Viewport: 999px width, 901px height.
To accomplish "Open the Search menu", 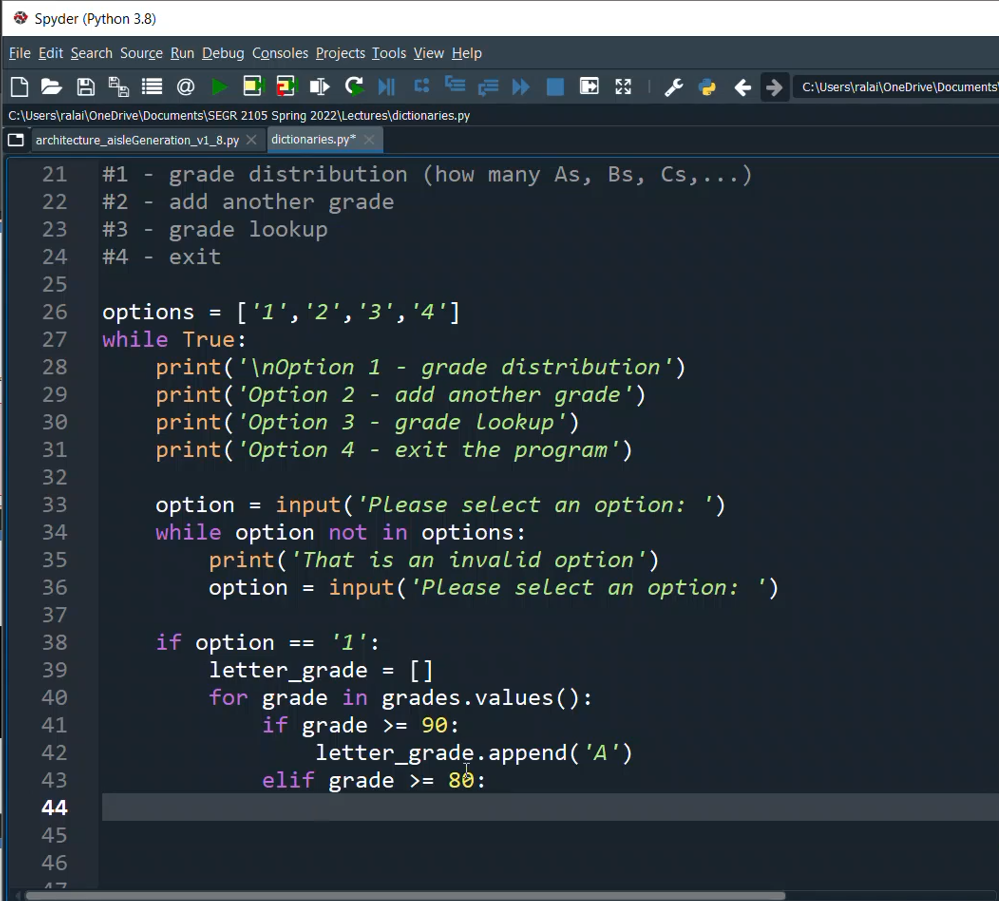I will [91, 53].
